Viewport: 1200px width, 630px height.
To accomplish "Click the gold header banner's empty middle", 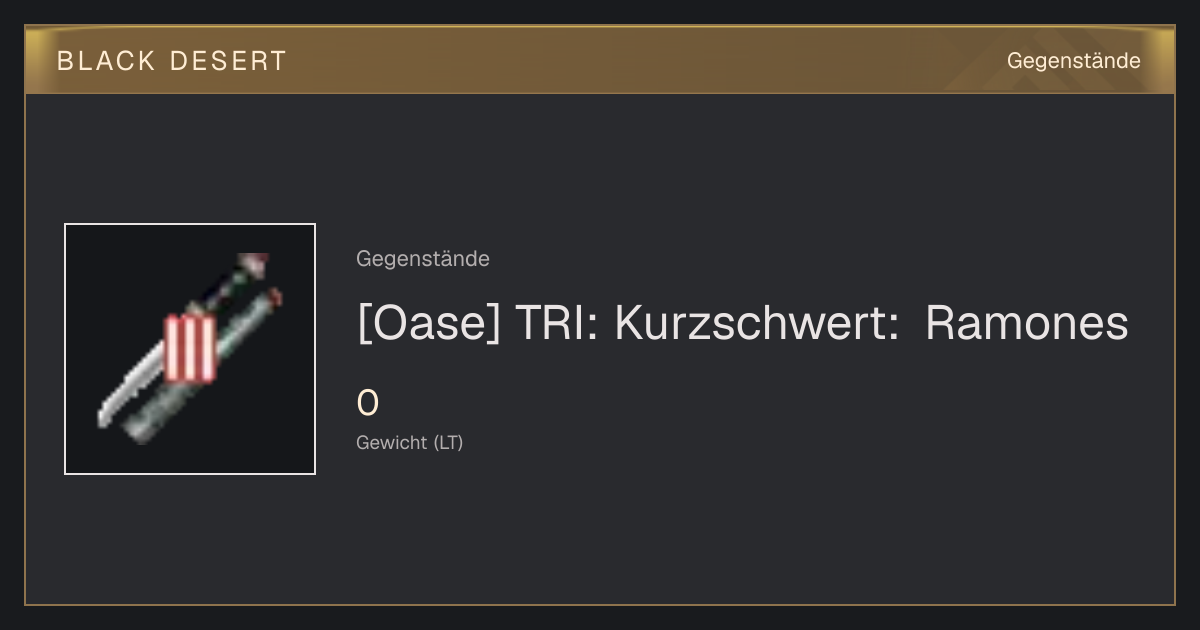I will pyautogui.click(x=640, y=61).
